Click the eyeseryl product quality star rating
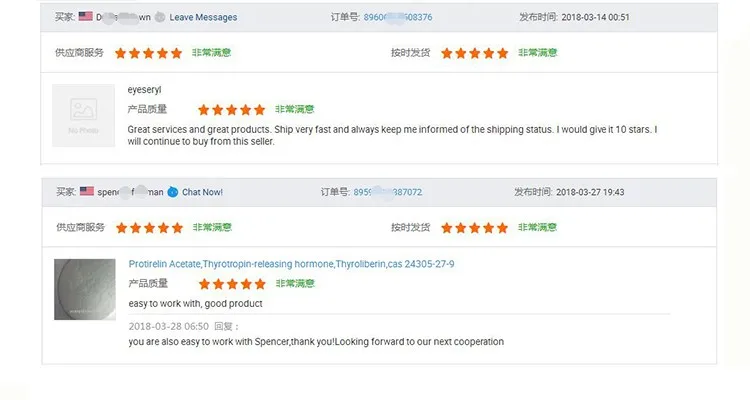This screenshot has width=750, height=400. point(231,110)
